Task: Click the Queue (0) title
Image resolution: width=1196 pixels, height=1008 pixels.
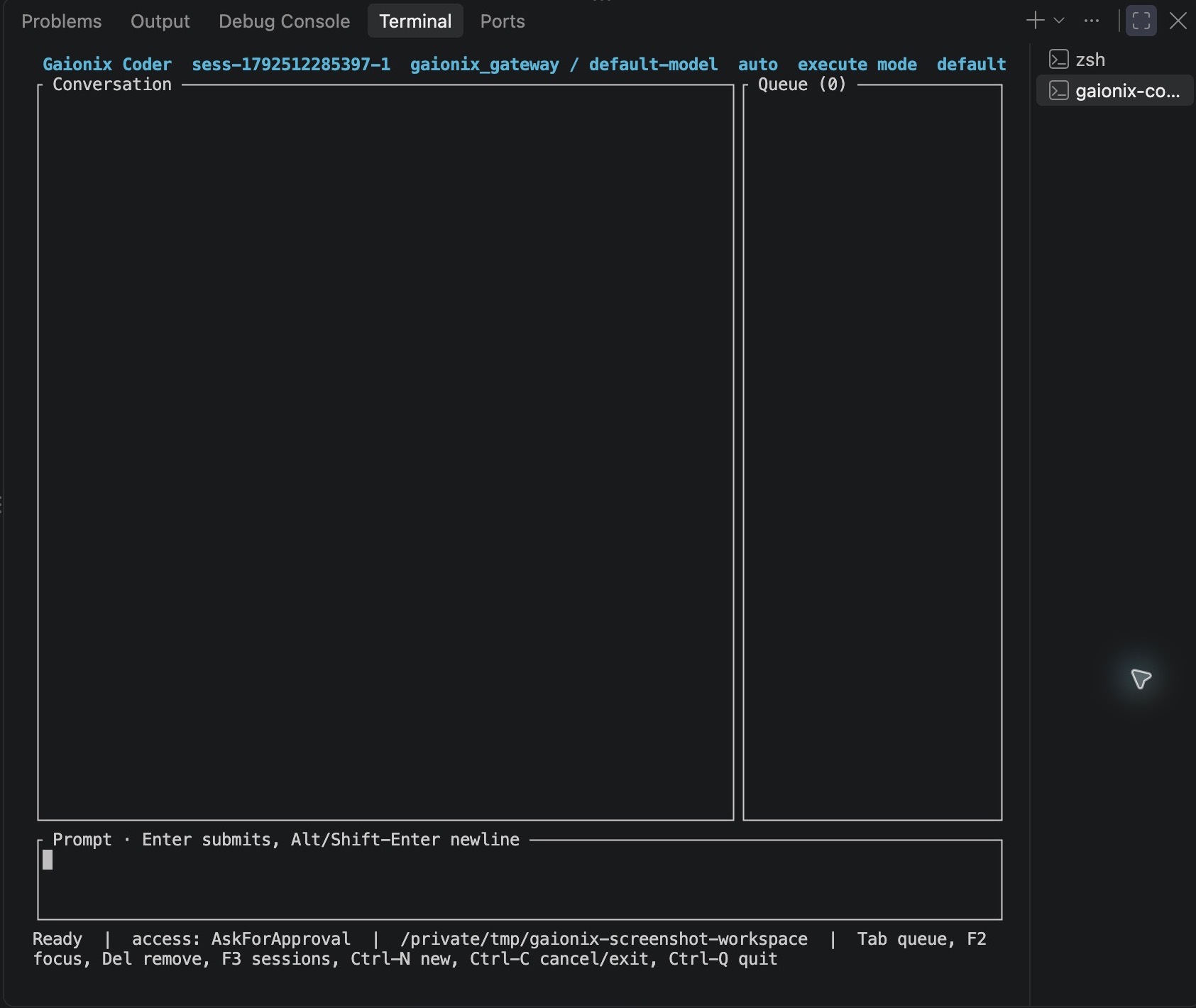Action: pos(802,84)
